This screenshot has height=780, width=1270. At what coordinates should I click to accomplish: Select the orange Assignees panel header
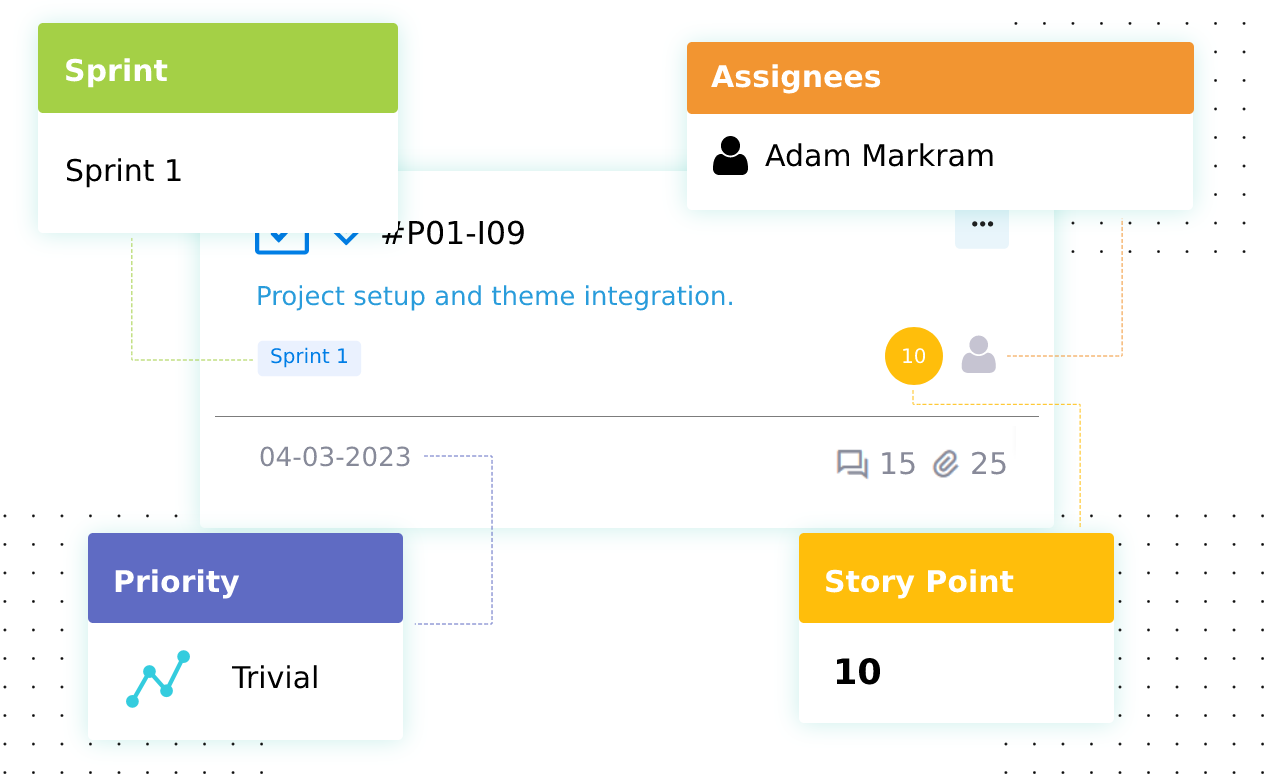[940, 78]
